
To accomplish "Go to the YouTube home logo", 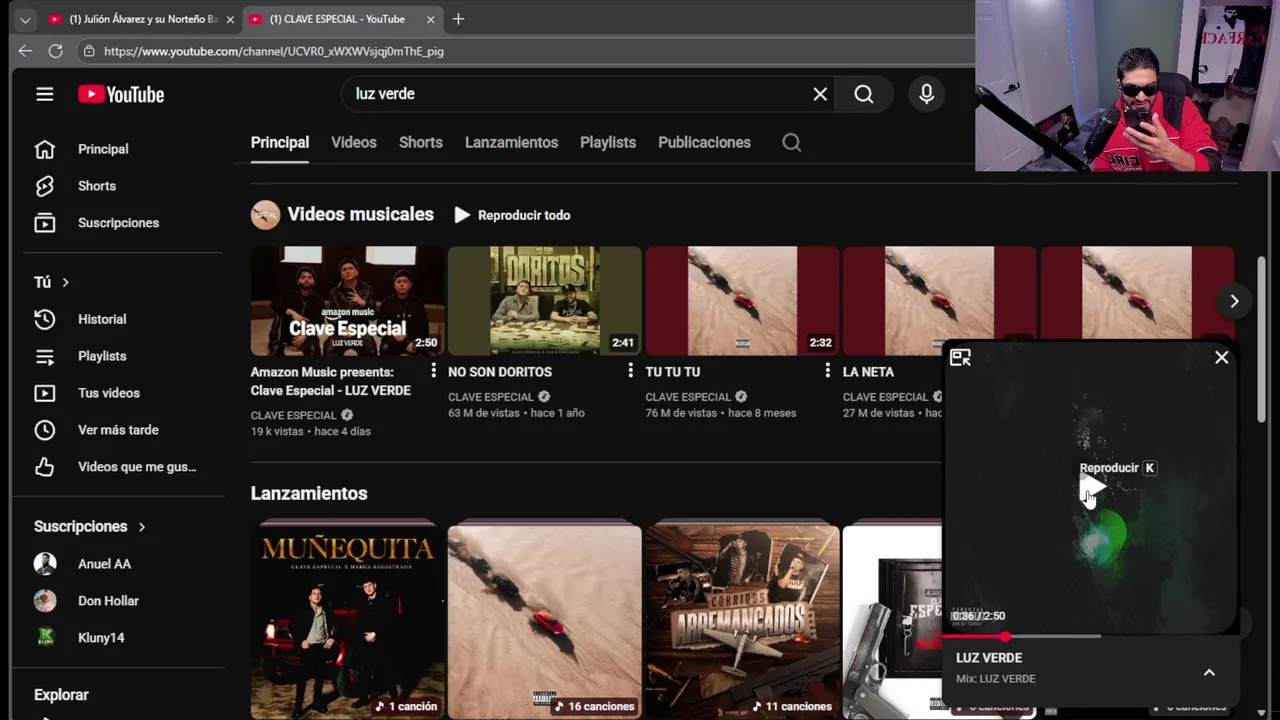I will (121, 94).
